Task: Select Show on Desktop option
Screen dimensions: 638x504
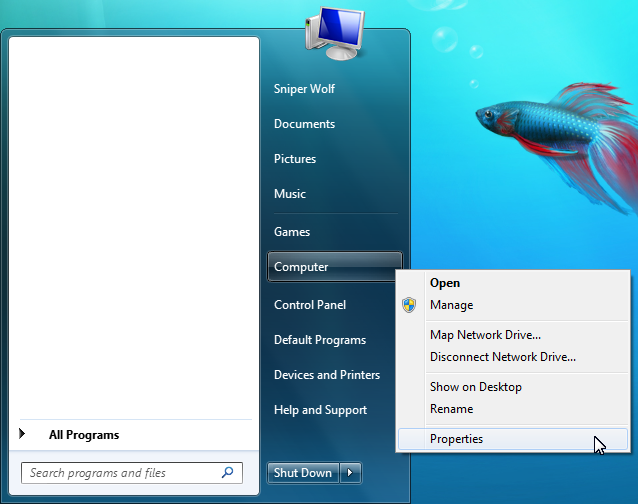Action: [x=513, y=387]
